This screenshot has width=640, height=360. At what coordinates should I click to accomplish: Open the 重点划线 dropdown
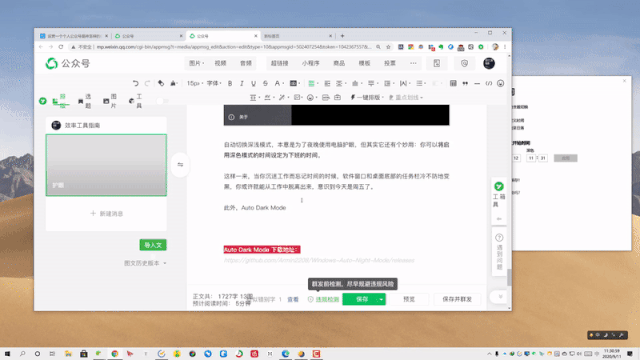(405, 98)
